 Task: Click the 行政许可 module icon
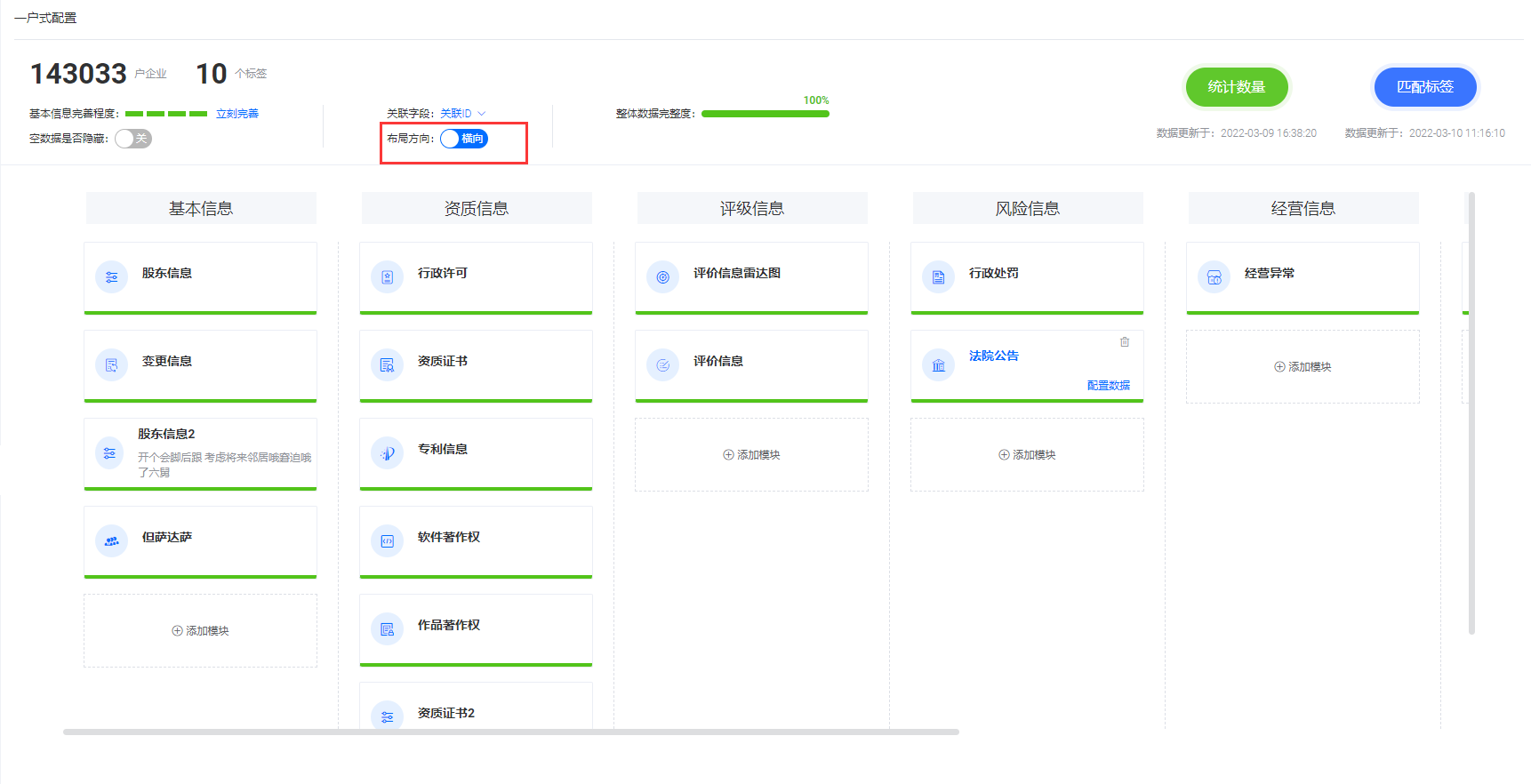(x=387, y=276)
